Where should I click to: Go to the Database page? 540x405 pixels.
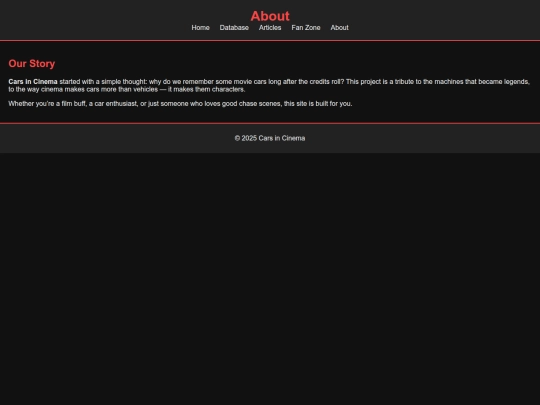click(234, 28)
